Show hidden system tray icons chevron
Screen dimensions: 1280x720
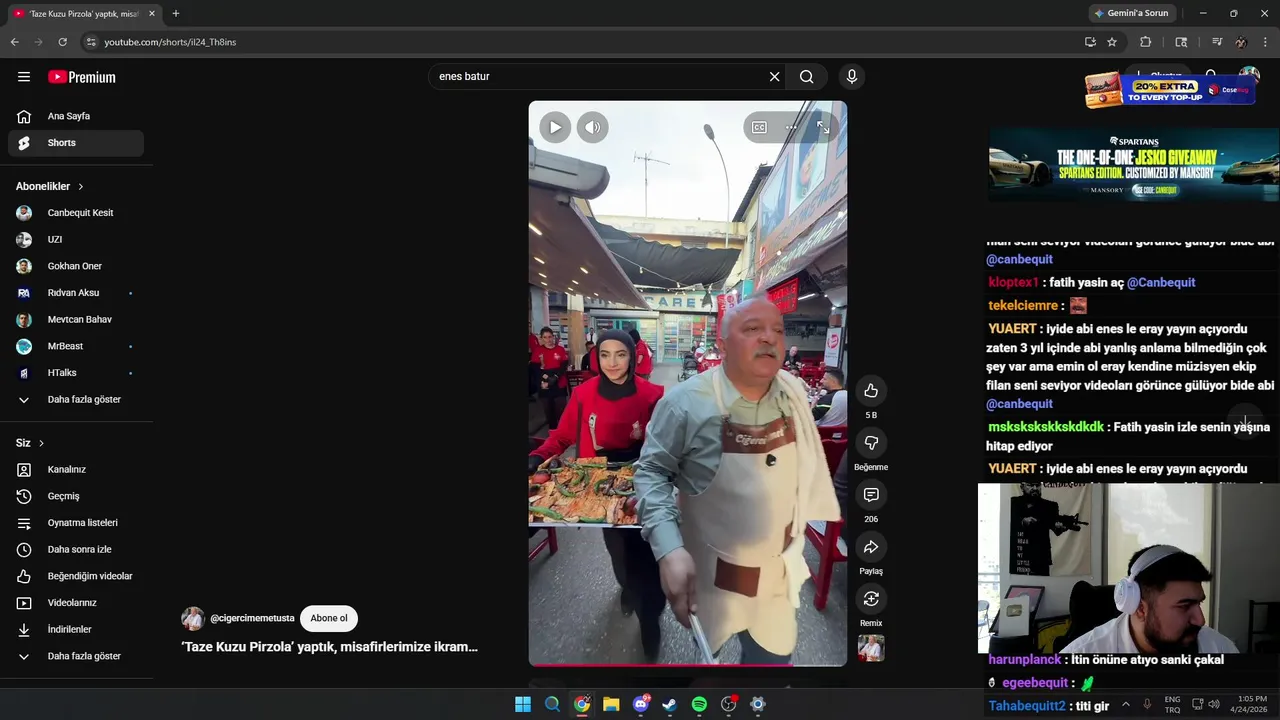coord(1126,704)
